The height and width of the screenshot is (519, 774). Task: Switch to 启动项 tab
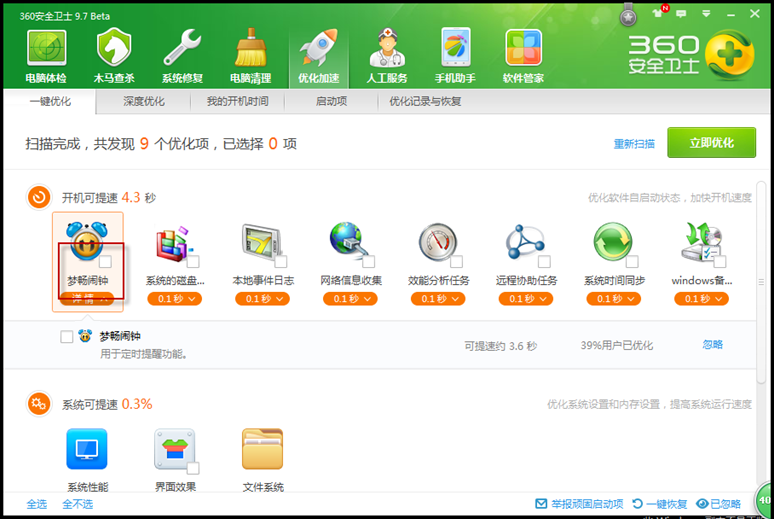(x=331, y=101)
